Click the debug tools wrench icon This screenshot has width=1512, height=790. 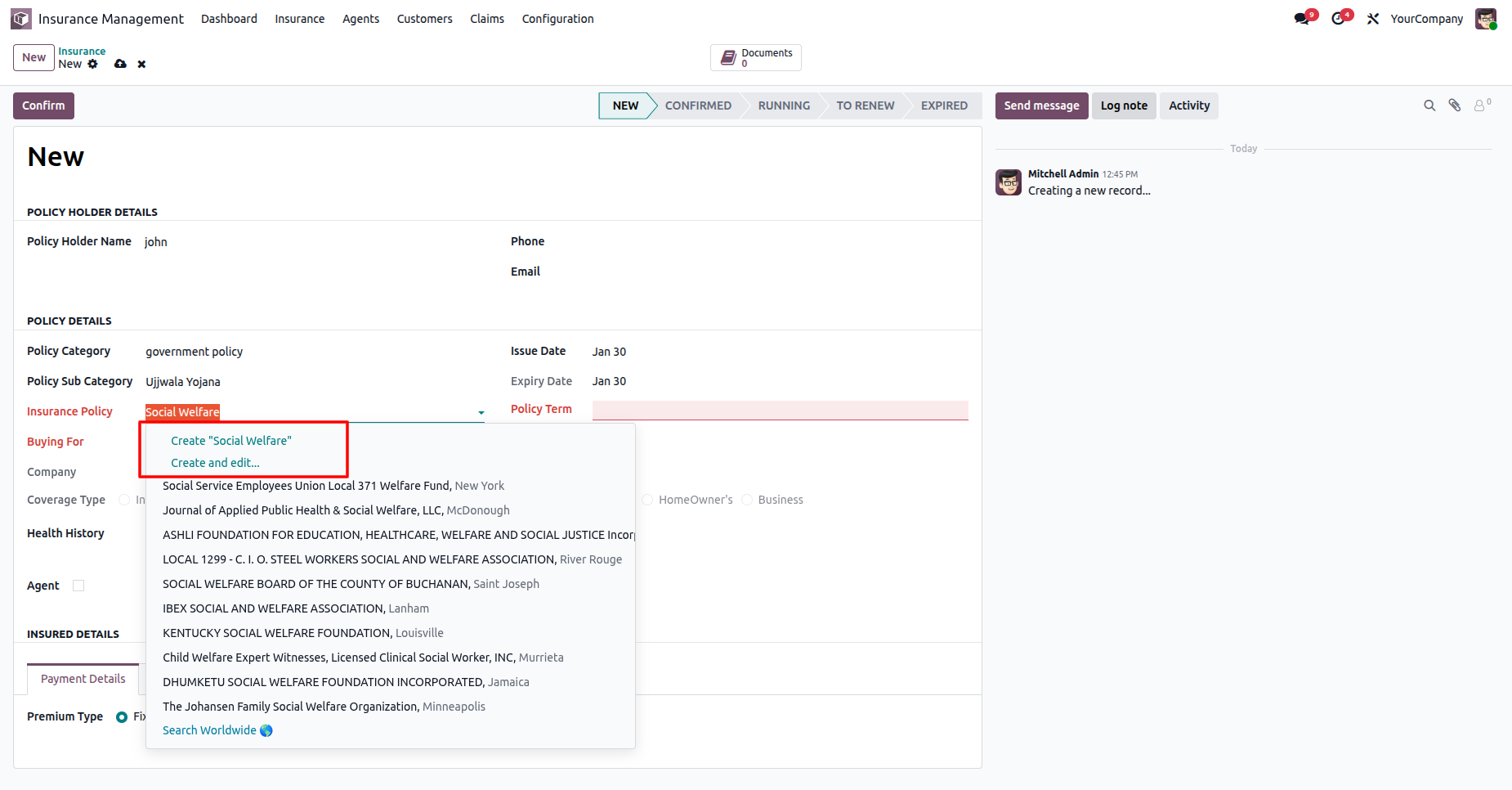click(x=1373, y=19)
